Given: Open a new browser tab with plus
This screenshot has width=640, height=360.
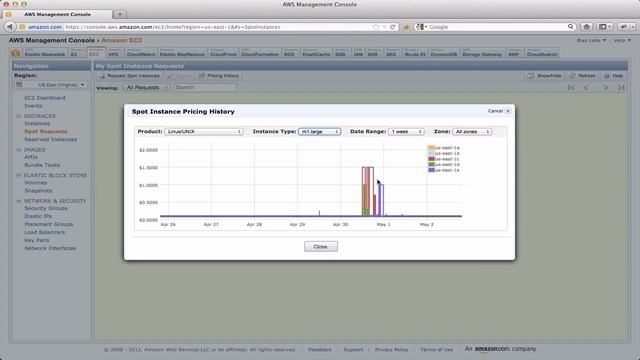Looking at the screenshot, I should click(x=120, y=14).
